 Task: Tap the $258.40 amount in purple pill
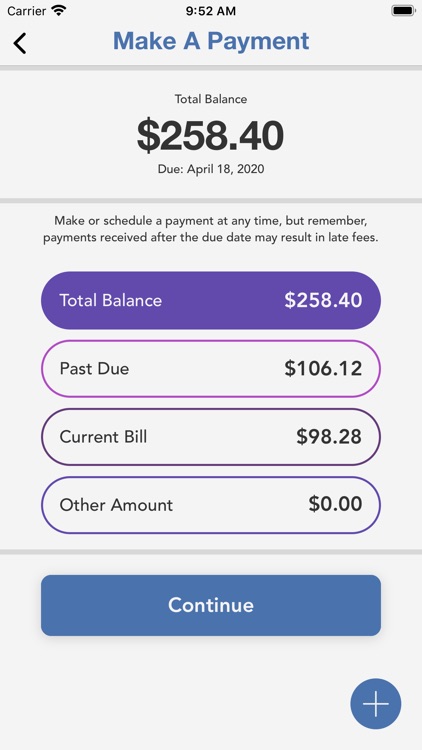click(323, 300)
